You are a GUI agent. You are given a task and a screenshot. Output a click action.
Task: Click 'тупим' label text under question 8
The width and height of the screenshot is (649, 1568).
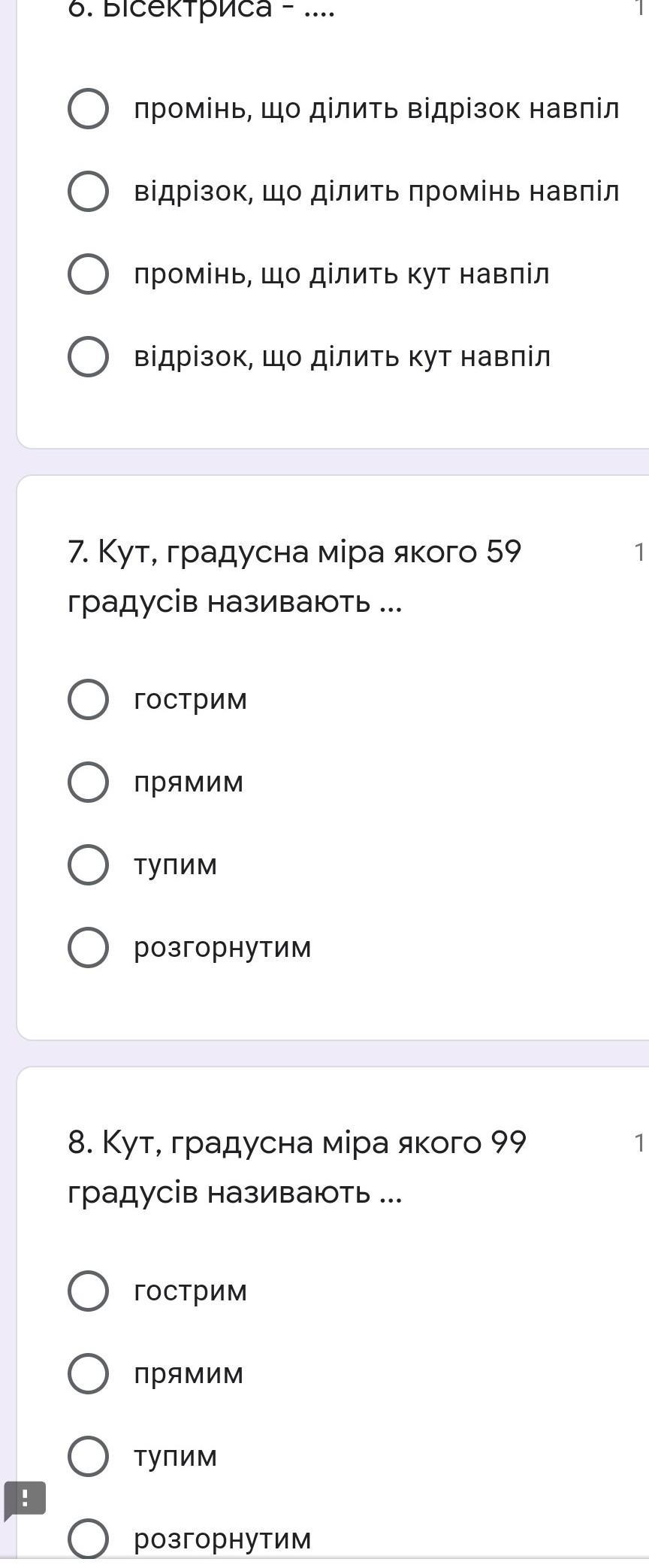(175, 1456)
